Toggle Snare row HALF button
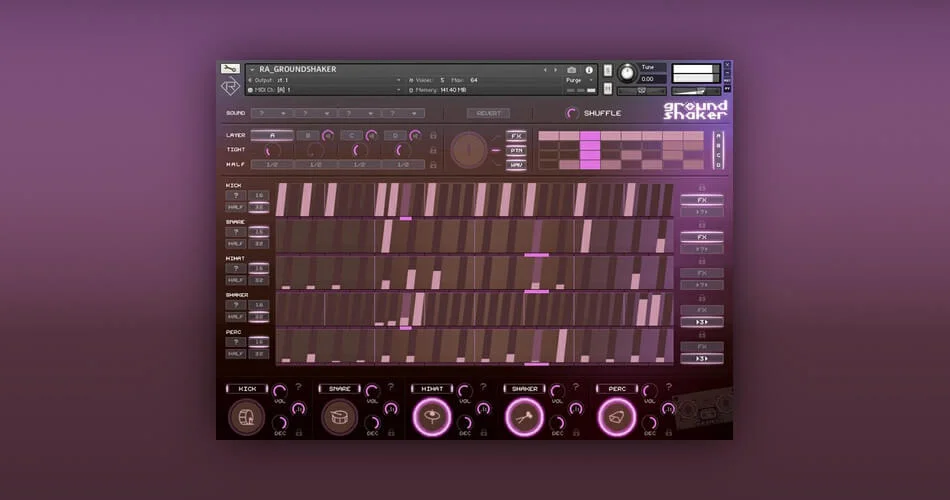This screenshot has width=950, height=500. 236,244
